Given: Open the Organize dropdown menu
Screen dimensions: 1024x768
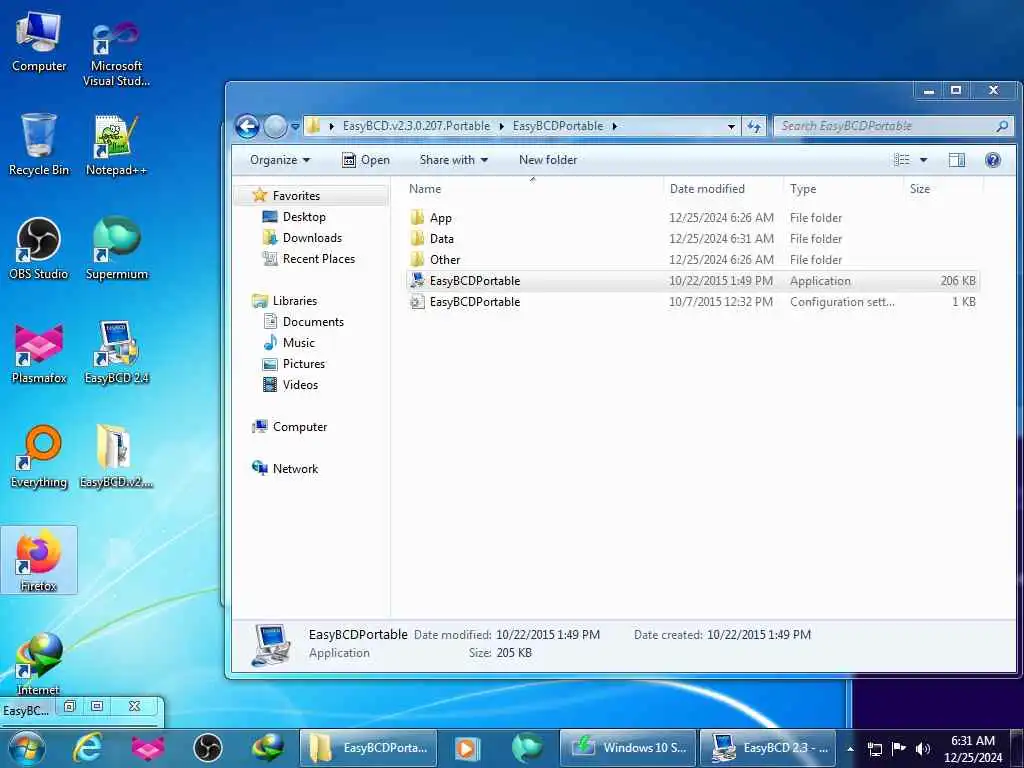Looking at the screenshot, I should (x=280, y=160).
